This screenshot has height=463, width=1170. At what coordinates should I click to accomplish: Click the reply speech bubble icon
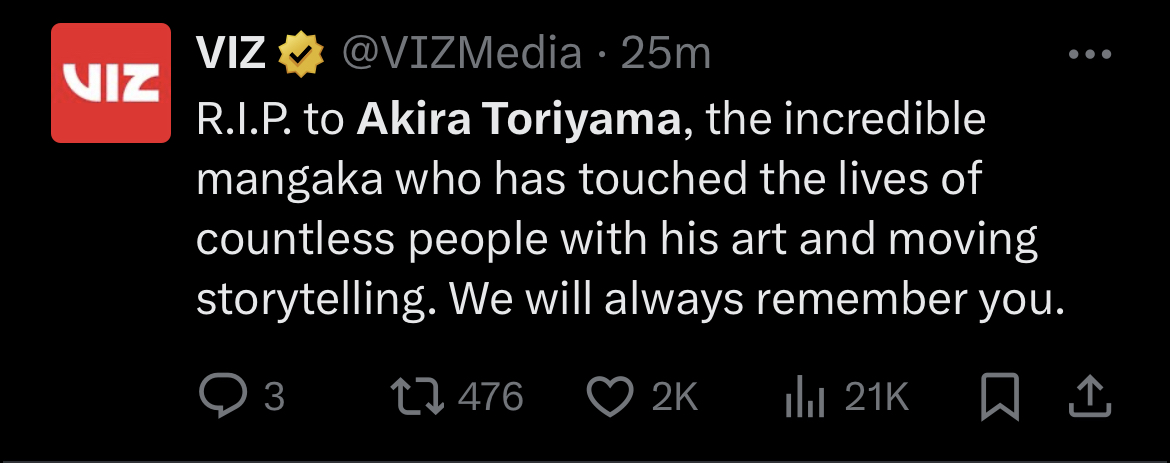tap(223, 396)
